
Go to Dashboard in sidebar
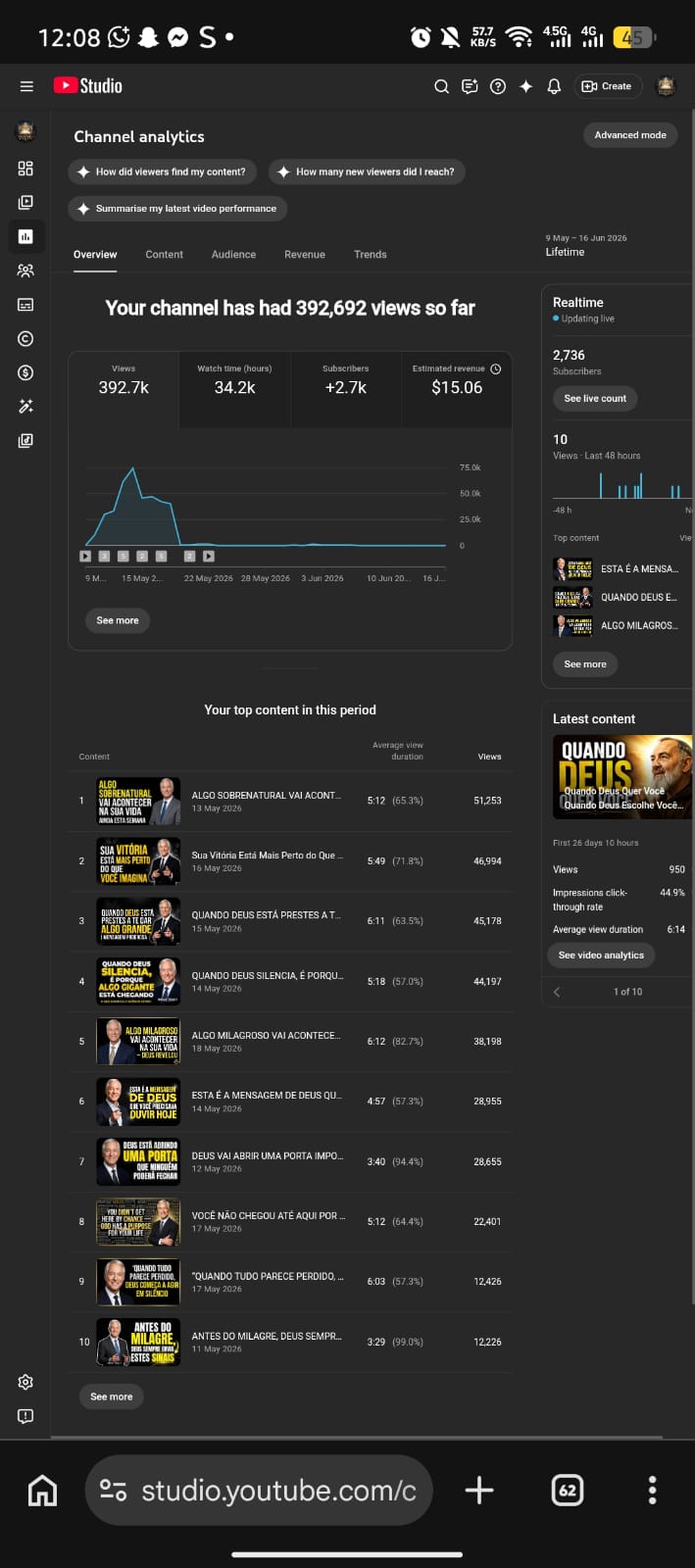tap(25, 169)
